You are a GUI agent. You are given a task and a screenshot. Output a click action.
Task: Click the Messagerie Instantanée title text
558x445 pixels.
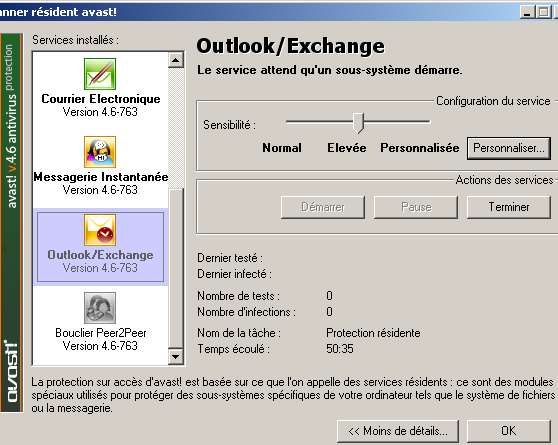click(101, 177)
